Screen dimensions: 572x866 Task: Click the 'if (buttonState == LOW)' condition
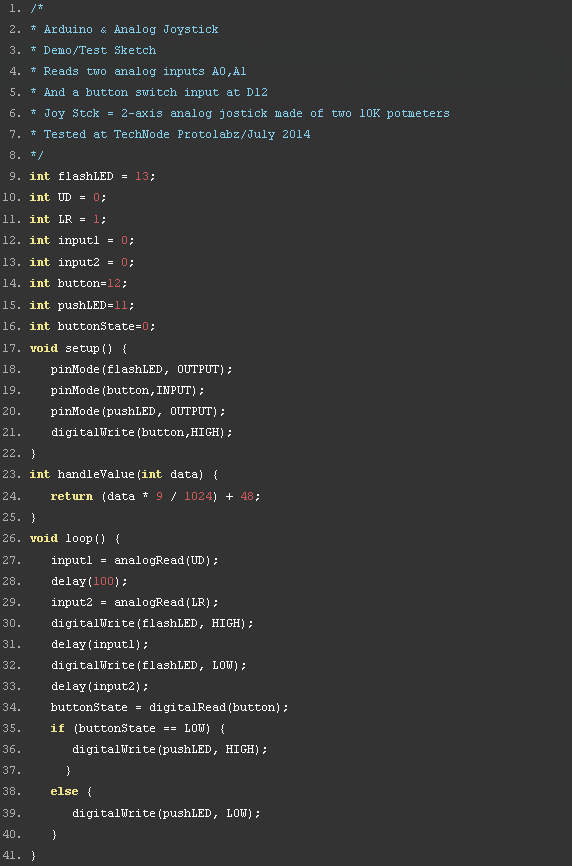pyautogui.click(x=138, y=728)
